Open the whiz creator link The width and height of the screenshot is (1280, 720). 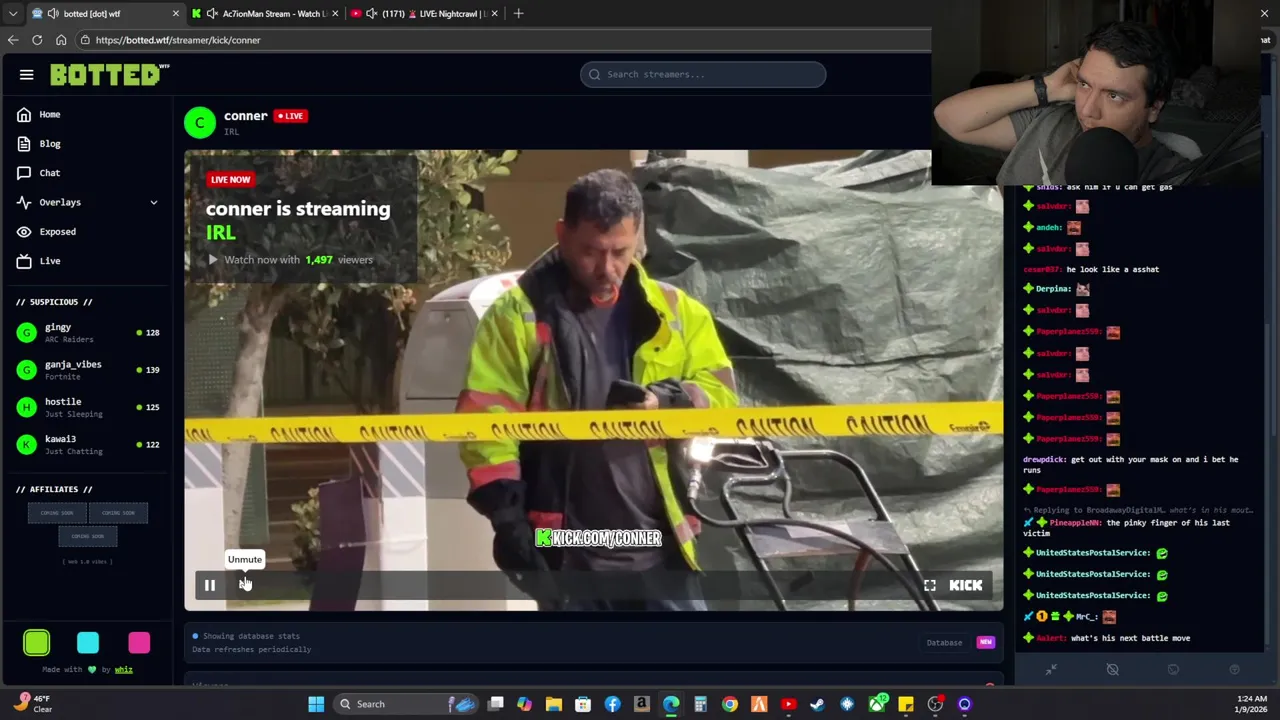[x=123, y=670]
